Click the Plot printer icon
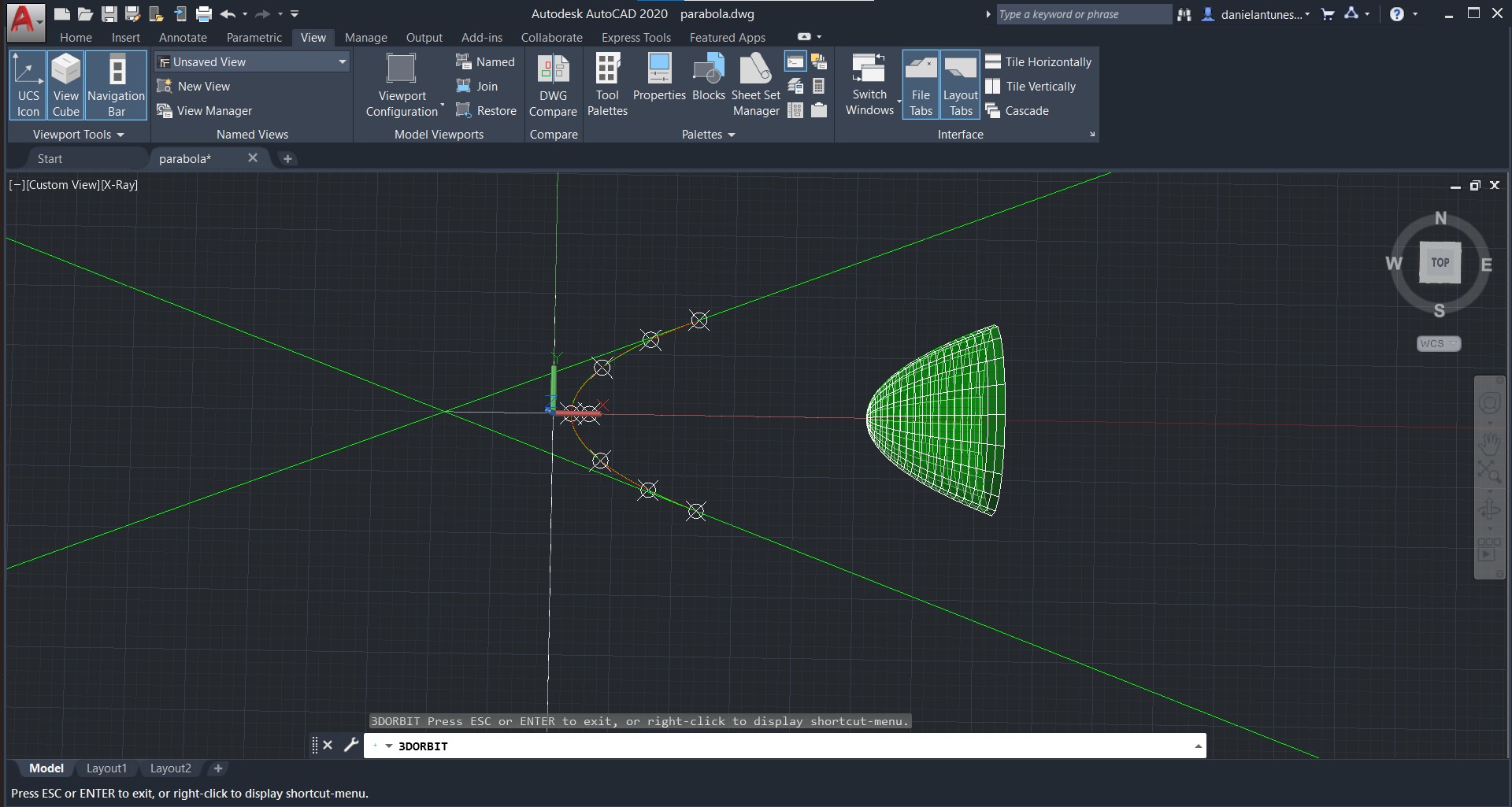Image resolution: width=1512 pixels, height=807 pixels. pyautogui.click(x=204, y=13)
